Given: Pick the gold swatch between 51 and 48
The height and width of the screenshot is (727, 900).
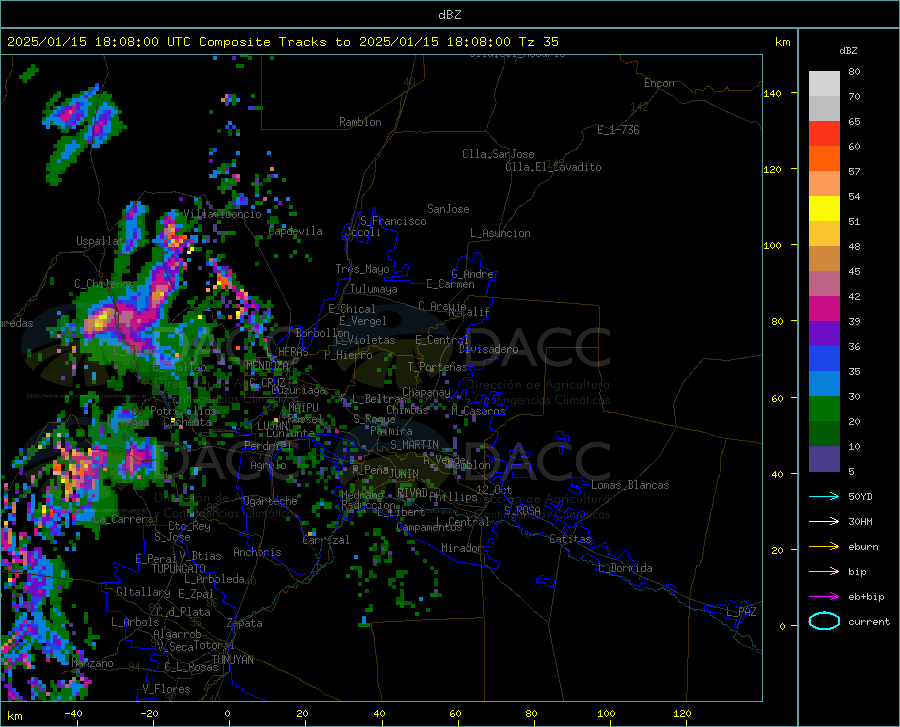Looking at the screenshot, I should click(824, 234).
